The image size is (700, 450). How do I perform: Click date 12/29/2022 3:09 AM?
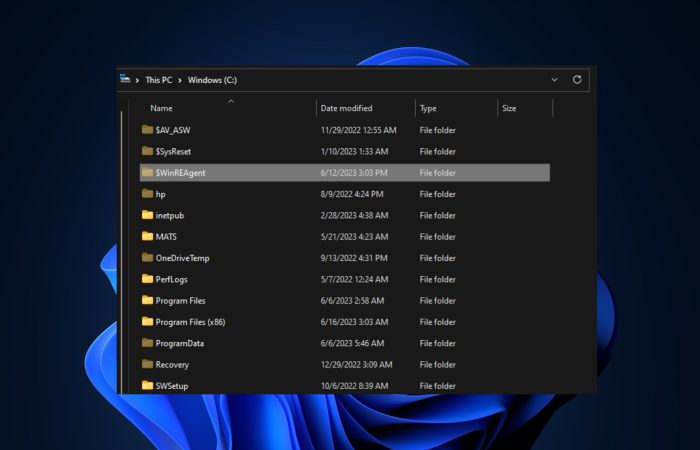click(356, 364)
